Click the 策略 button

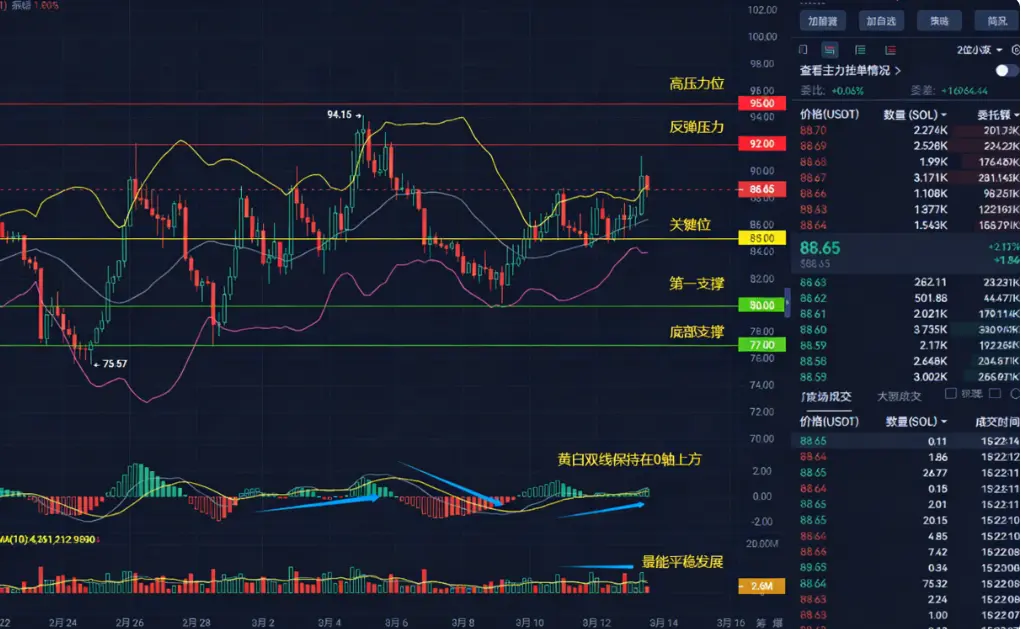939,21
